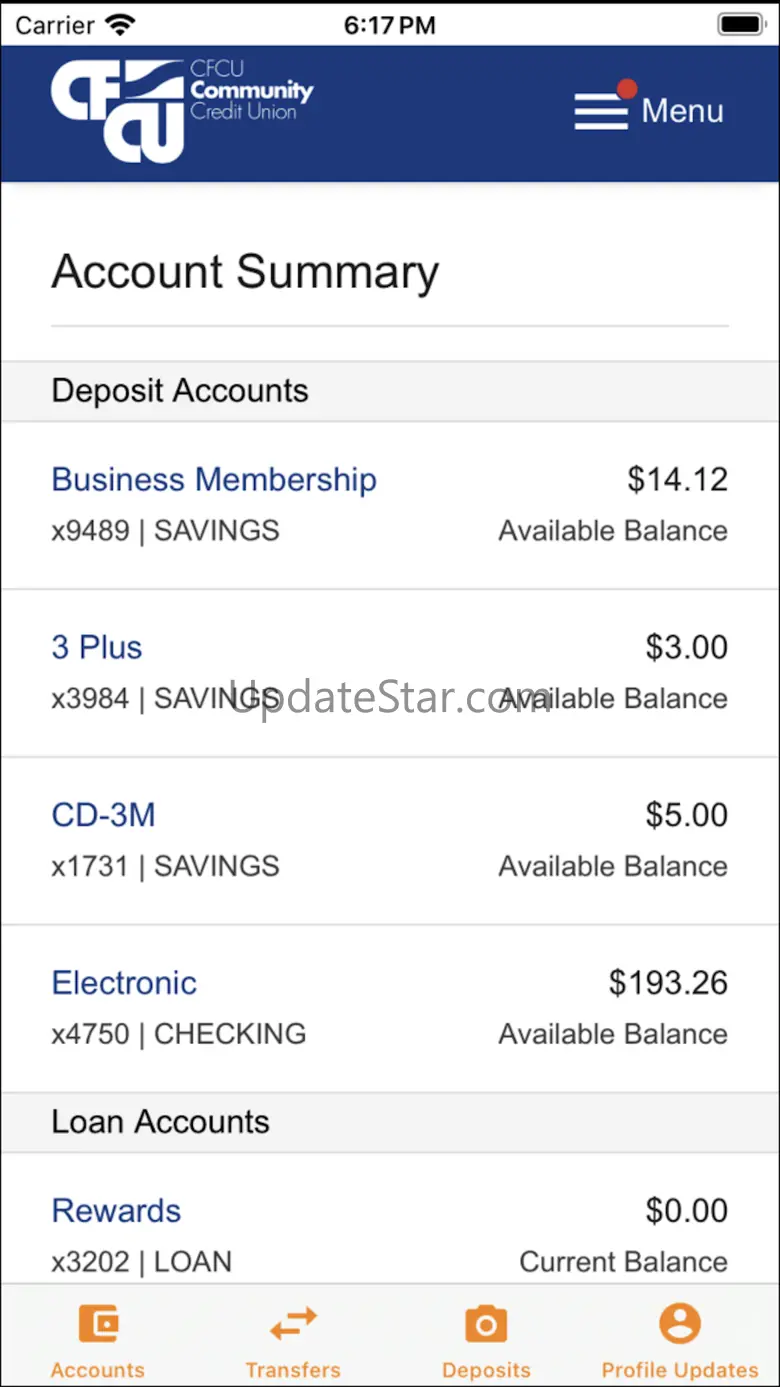Open the 3 Plus savings account
Screen dimensions: 780x1387
[x=97, y=647]
